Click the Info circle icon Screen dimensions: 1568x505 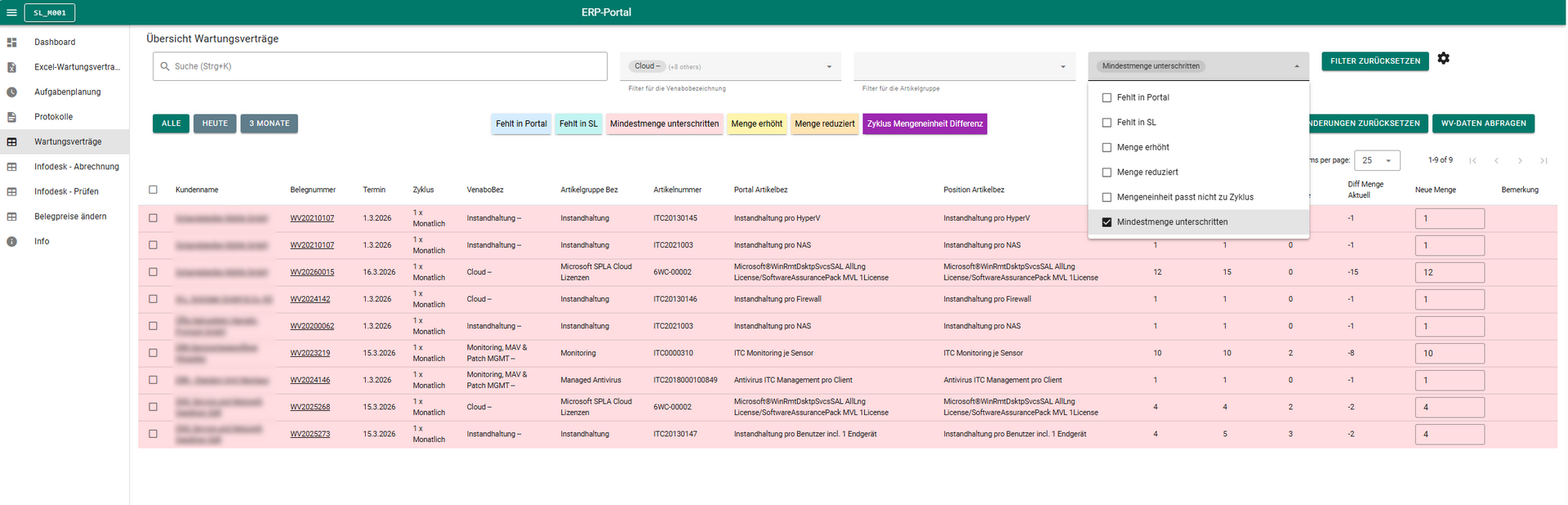tap(11, 242)
